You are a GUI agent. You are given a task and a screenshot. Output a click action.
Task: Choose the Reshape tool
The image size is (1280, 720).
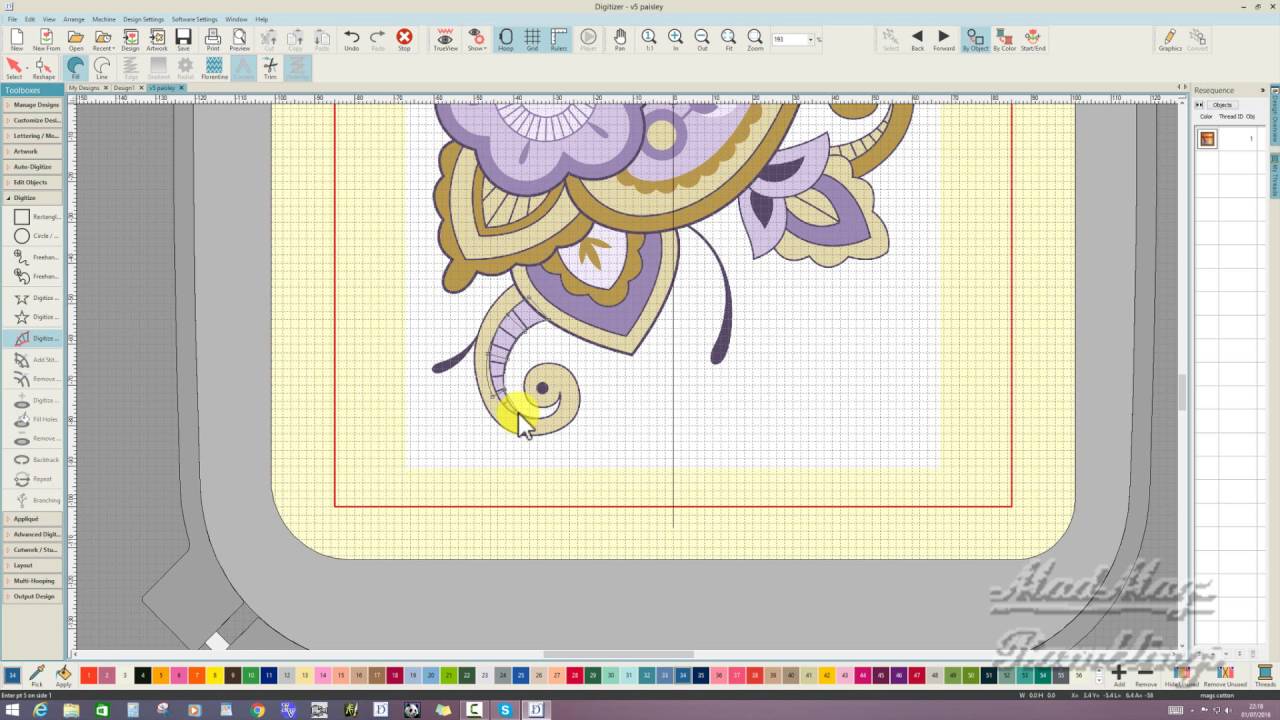coord(43,68)
